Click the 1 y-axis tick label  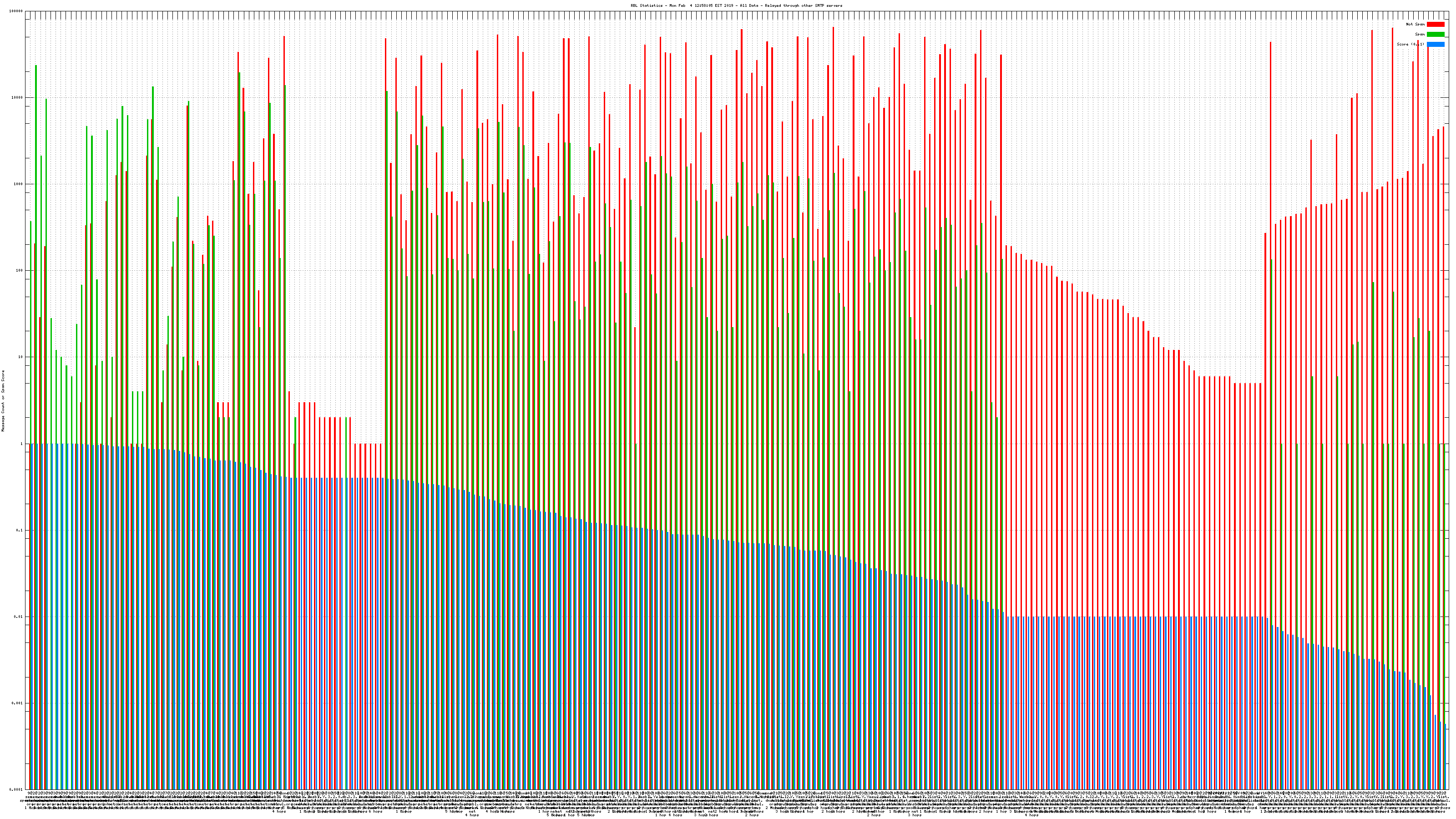tap(21, 444)
